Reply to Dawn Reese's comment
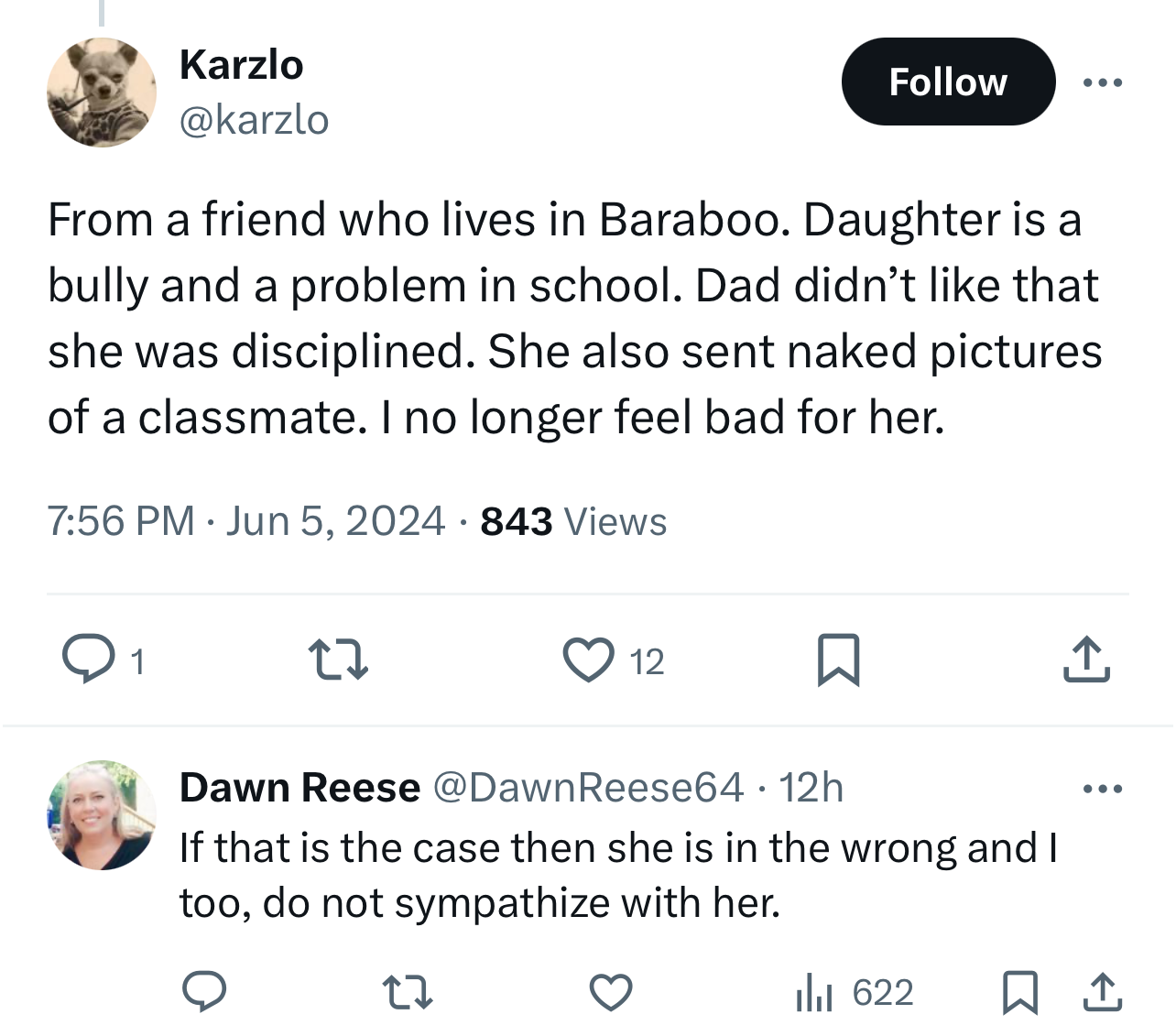This screenshot has height=1036, width=1176. (204, 992)
